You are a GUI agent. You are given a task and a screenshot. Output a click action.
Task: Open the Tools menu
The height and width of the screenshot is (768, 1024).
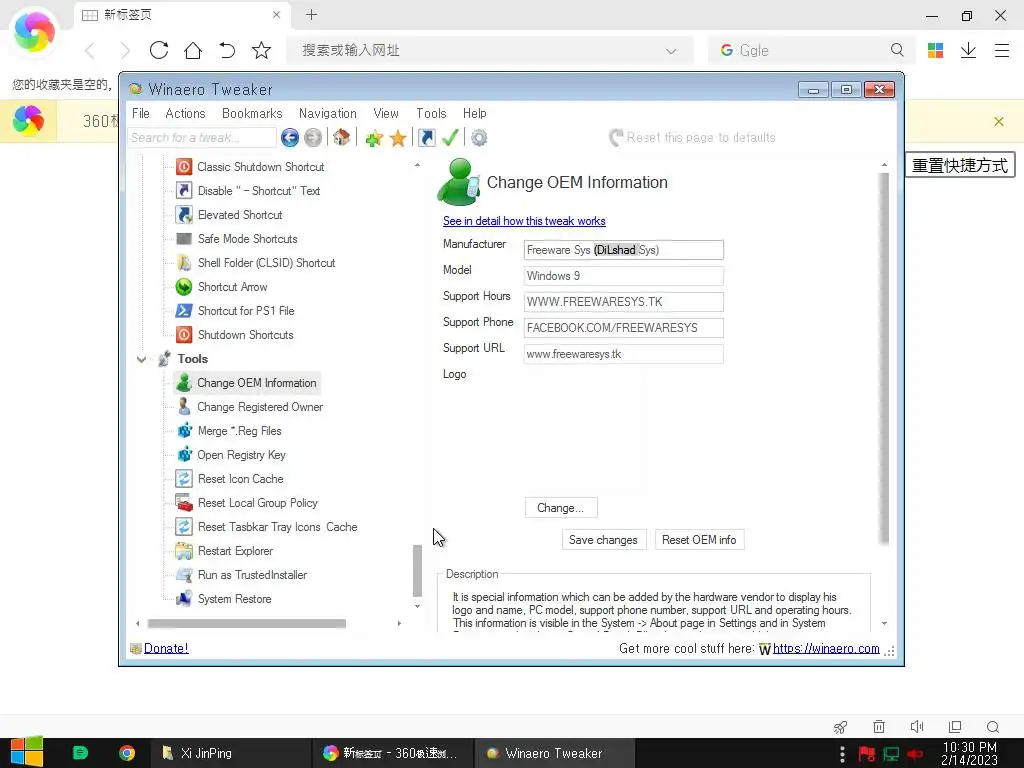point(431,114)
